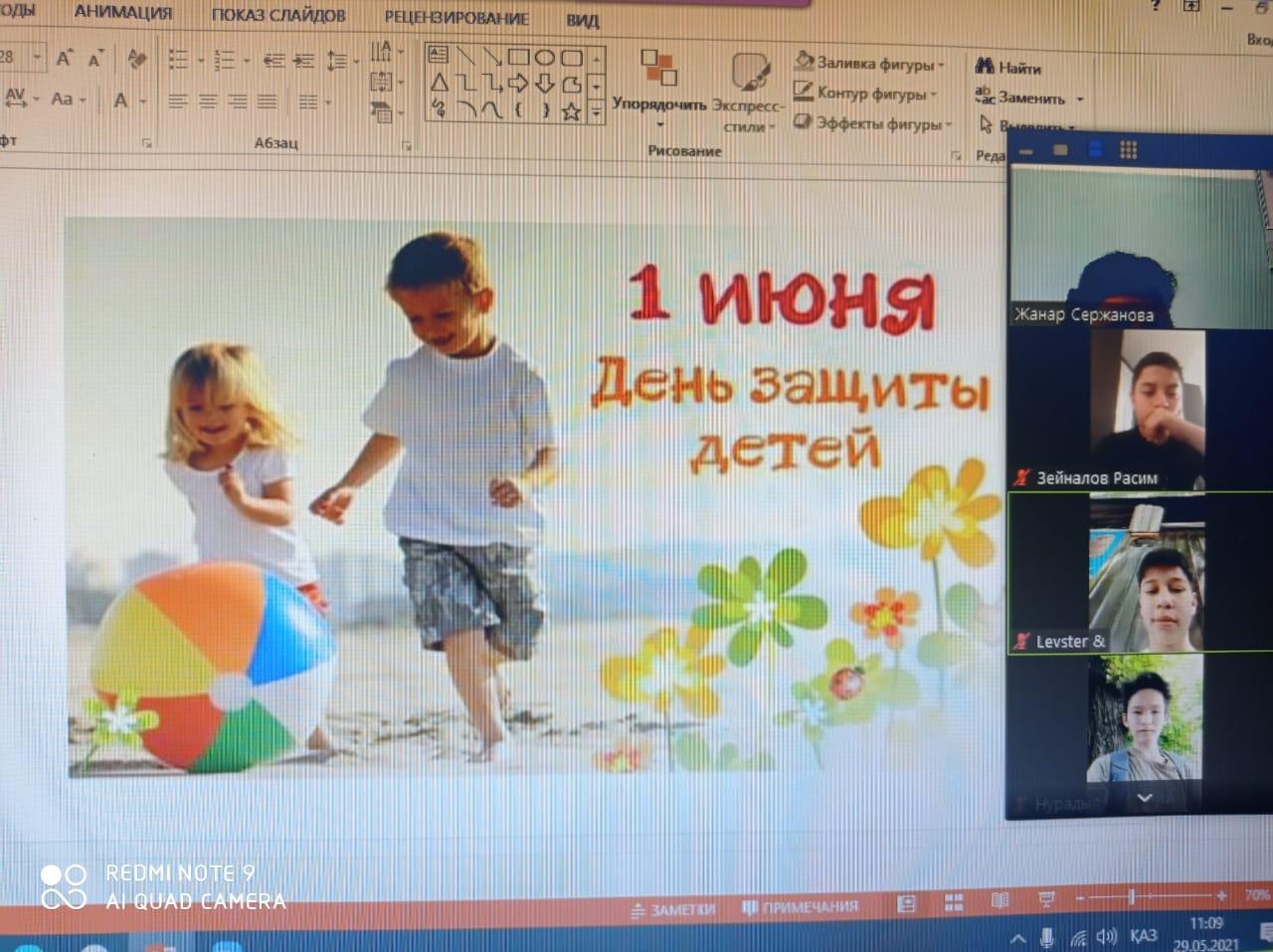Open the АНИМАЦИЯ ribbon tab

tap(123, 13)
